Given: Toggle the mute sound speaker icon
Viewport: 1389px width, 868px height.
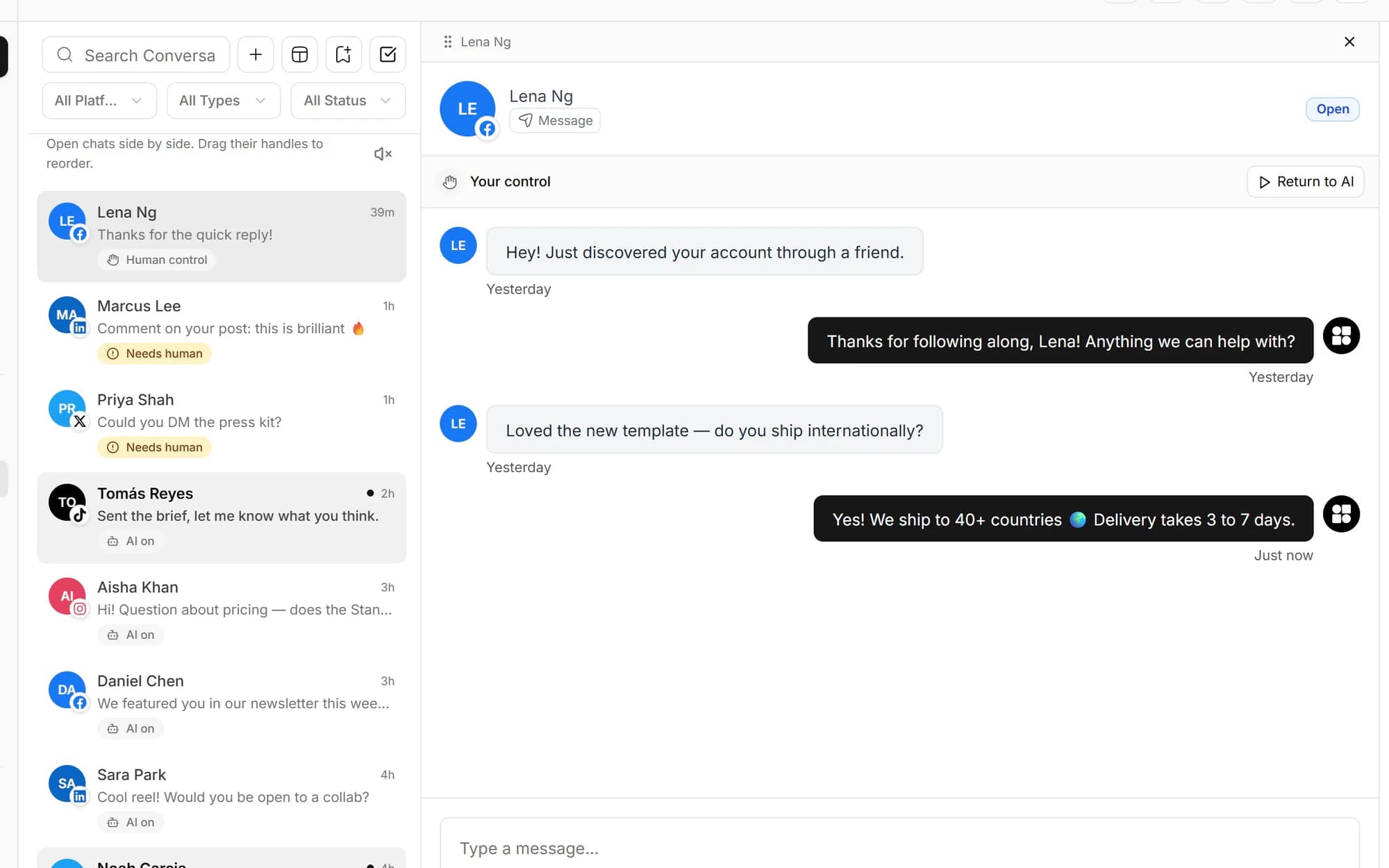Looking at the screenshot, I should 383,153.
